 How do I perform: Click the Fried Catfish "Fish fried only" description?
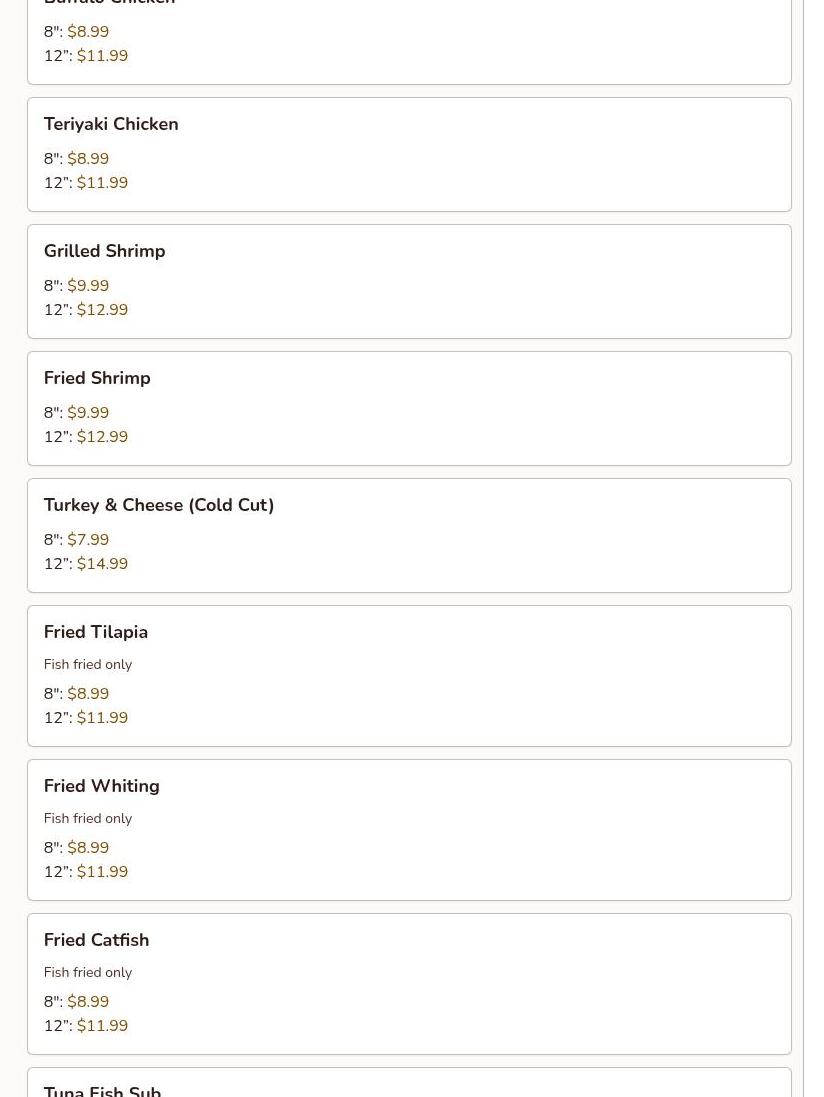[x=88, y=972]
